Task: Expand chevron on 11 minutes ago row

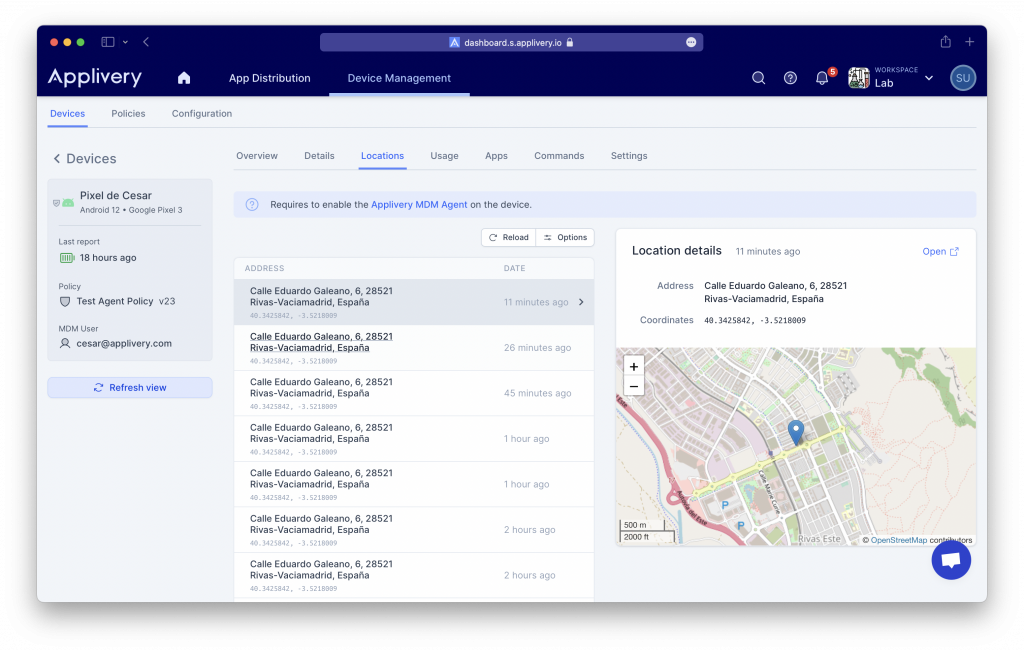Action: (x=581, y=302)
